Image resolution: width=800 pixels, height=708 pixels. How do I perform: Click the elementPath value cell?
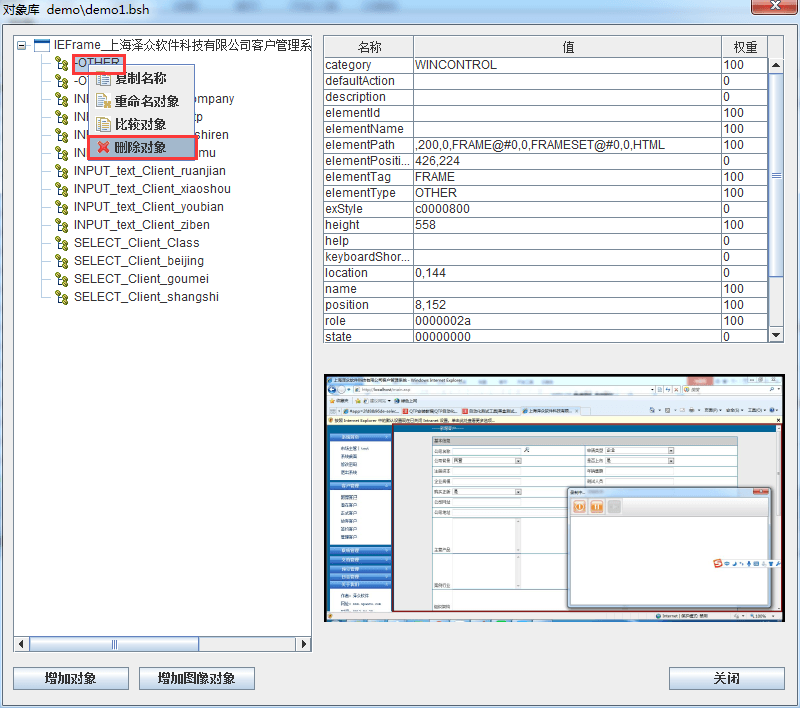pyautogui.click(x=566, y=145)
